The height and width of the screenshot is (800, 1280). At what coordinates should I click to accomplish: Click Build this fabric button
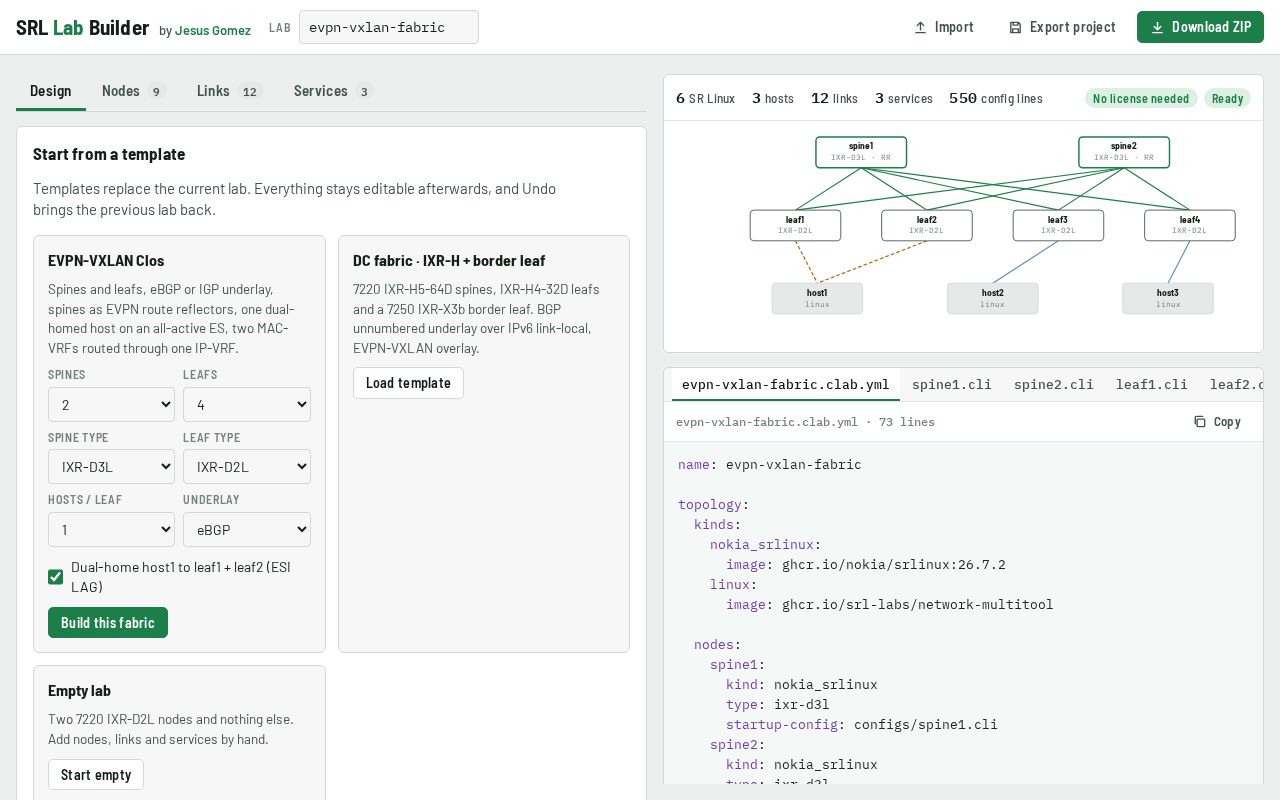click(108, 623)
